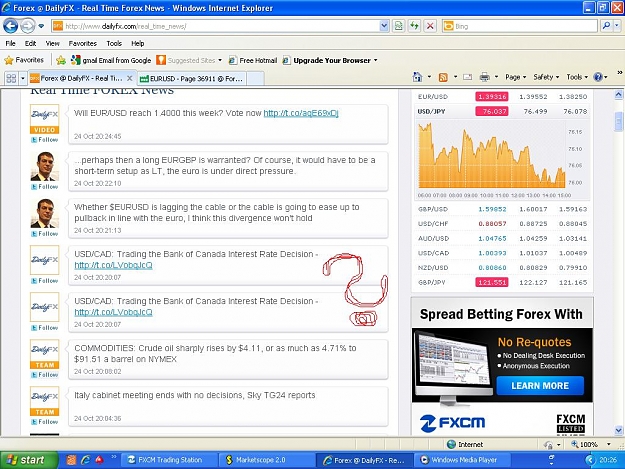Open the 100% zoom level control
Screen dimensions: 625x469
pyautogui.click(x=591, y=444)
